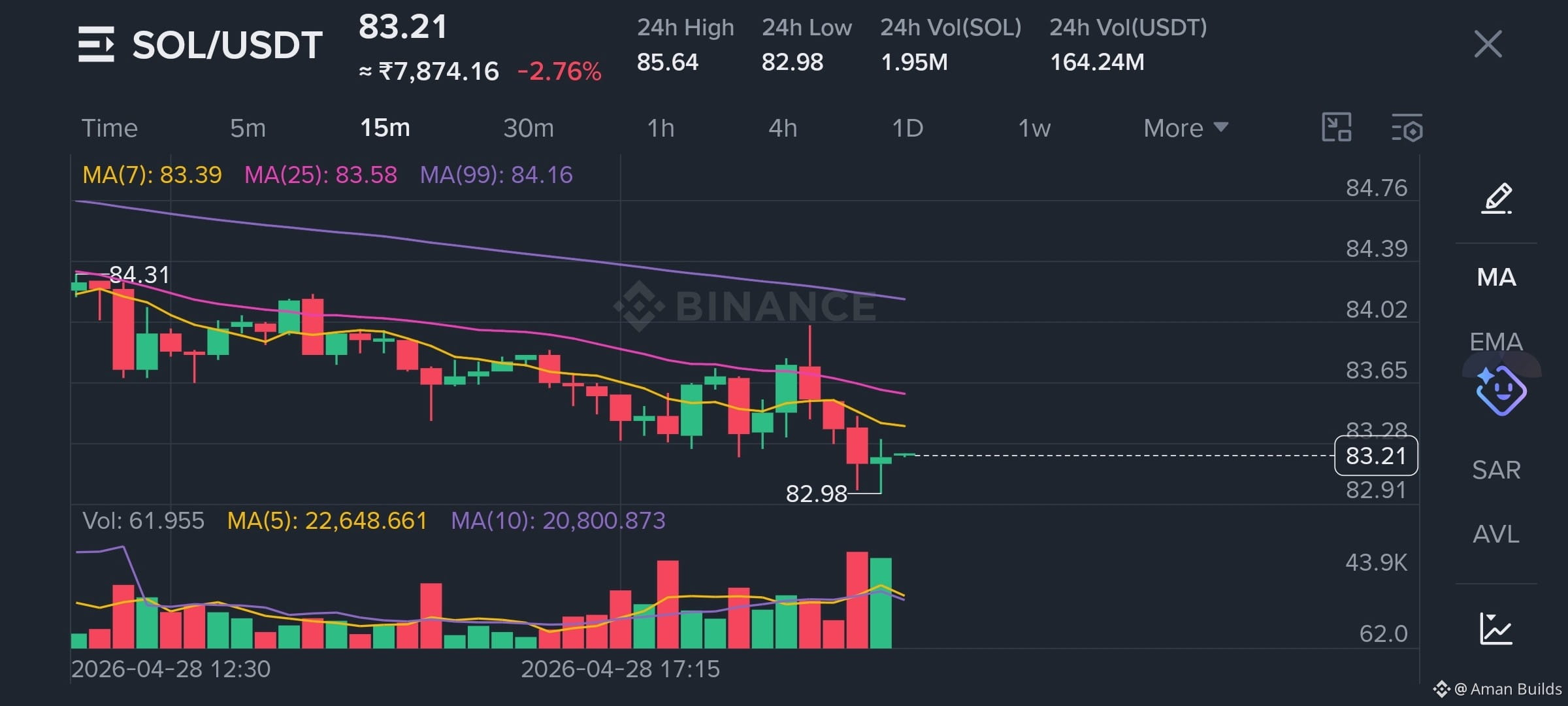This screenshot has width=1568, height=706.
Task: Select the 30m interval
Action: click(529, 128)
